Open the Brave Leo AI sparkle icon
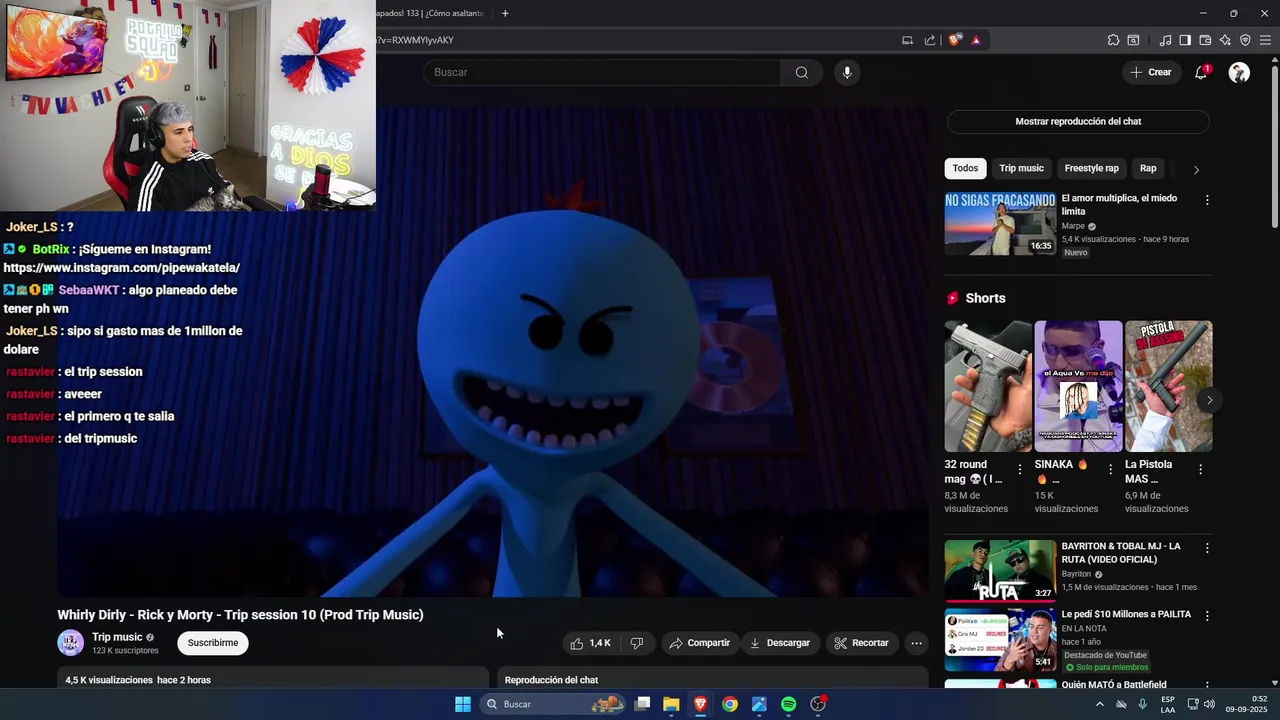The height and width of the screenshot is (720, 1280). point(1225,40)
